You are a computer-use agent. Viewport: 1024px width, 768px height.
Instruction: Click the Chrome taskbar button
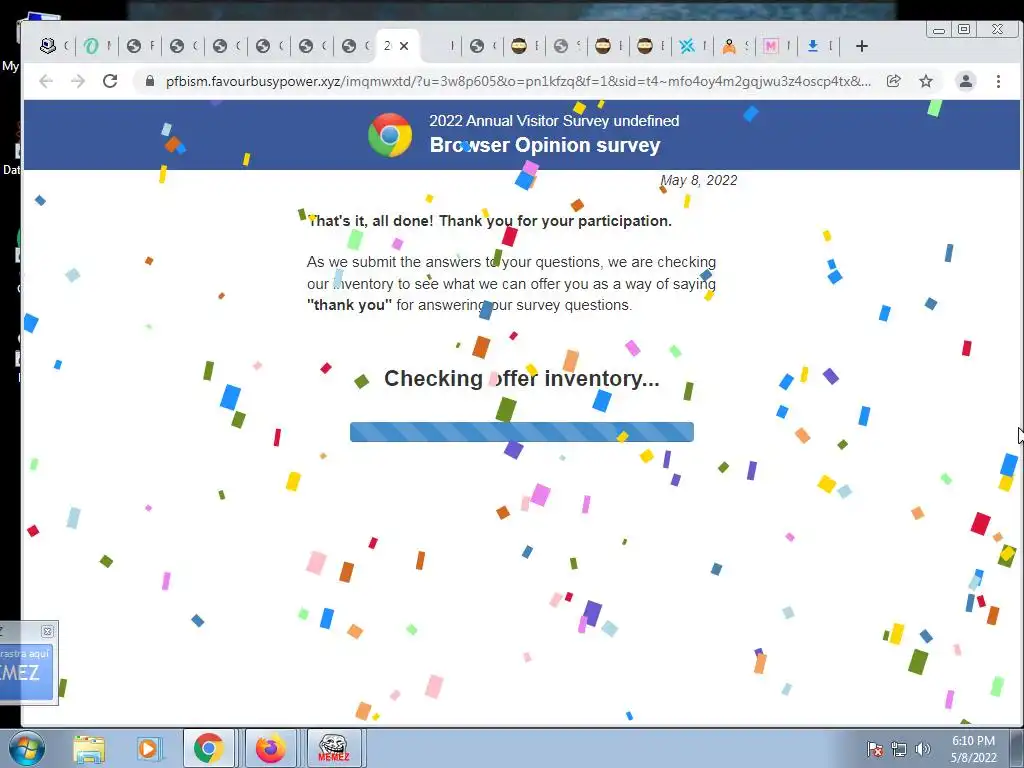(208, 748)
